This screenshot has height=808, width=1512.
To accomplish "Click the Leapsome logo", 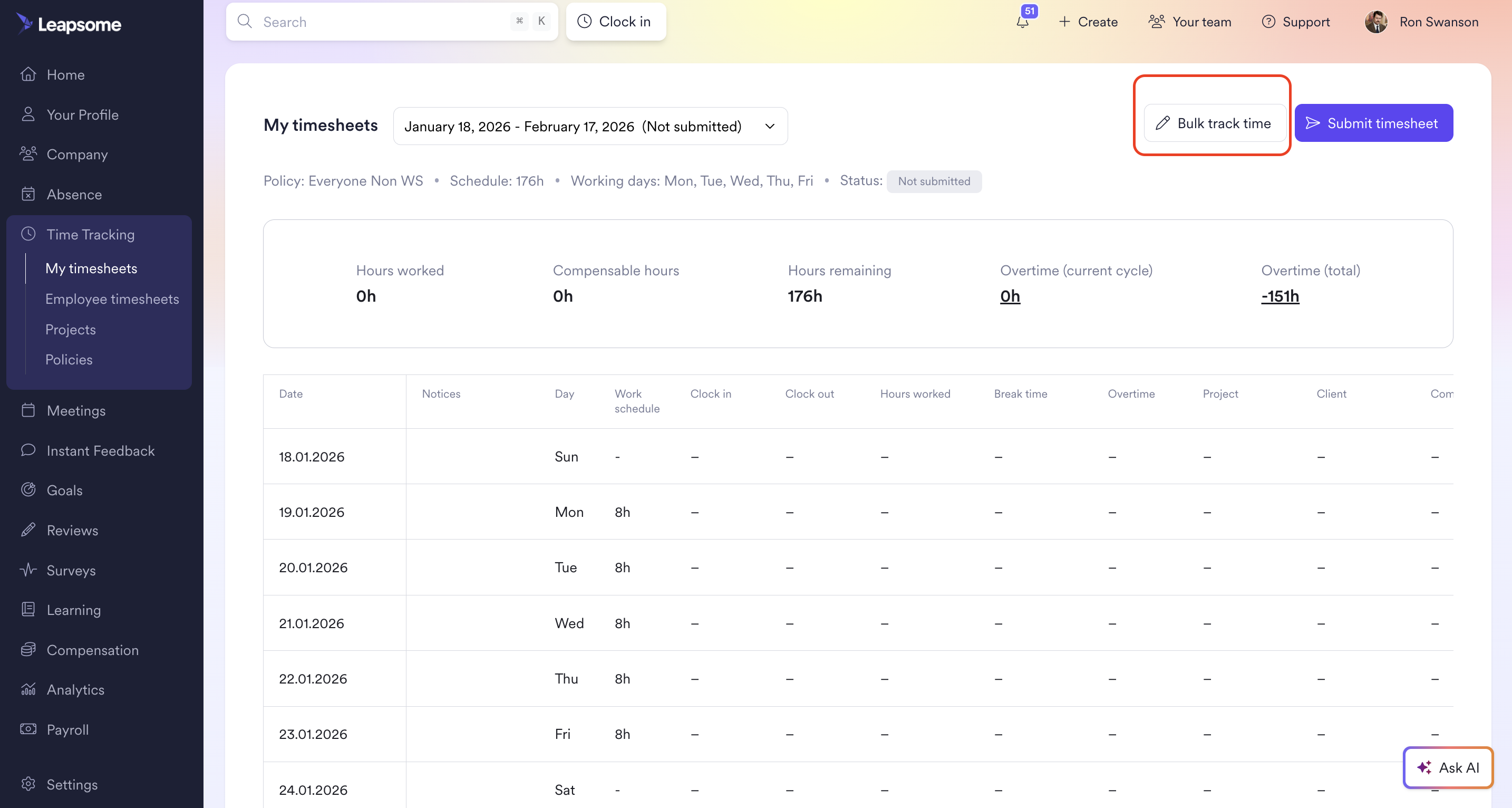I will click(x=69, y=24).
